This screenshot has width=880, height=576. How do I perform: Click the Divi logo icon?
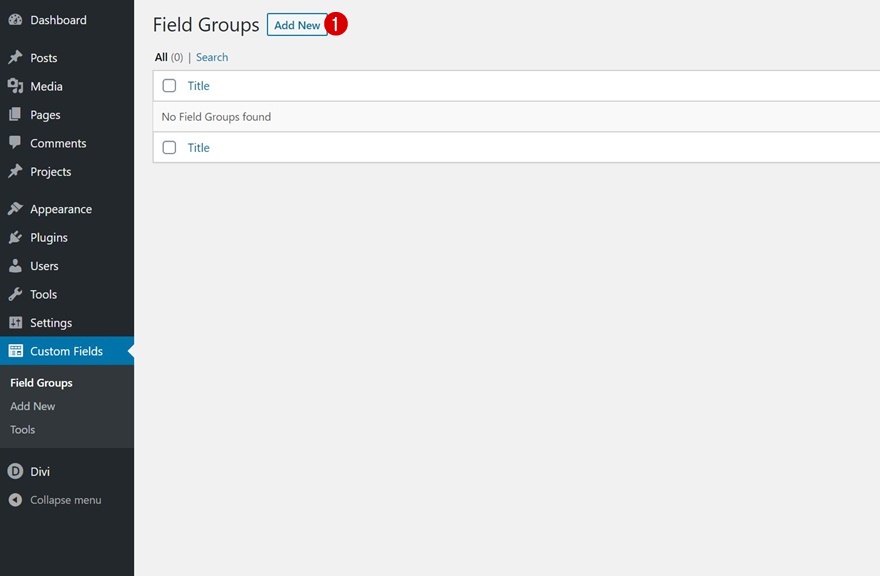point(15,472)
